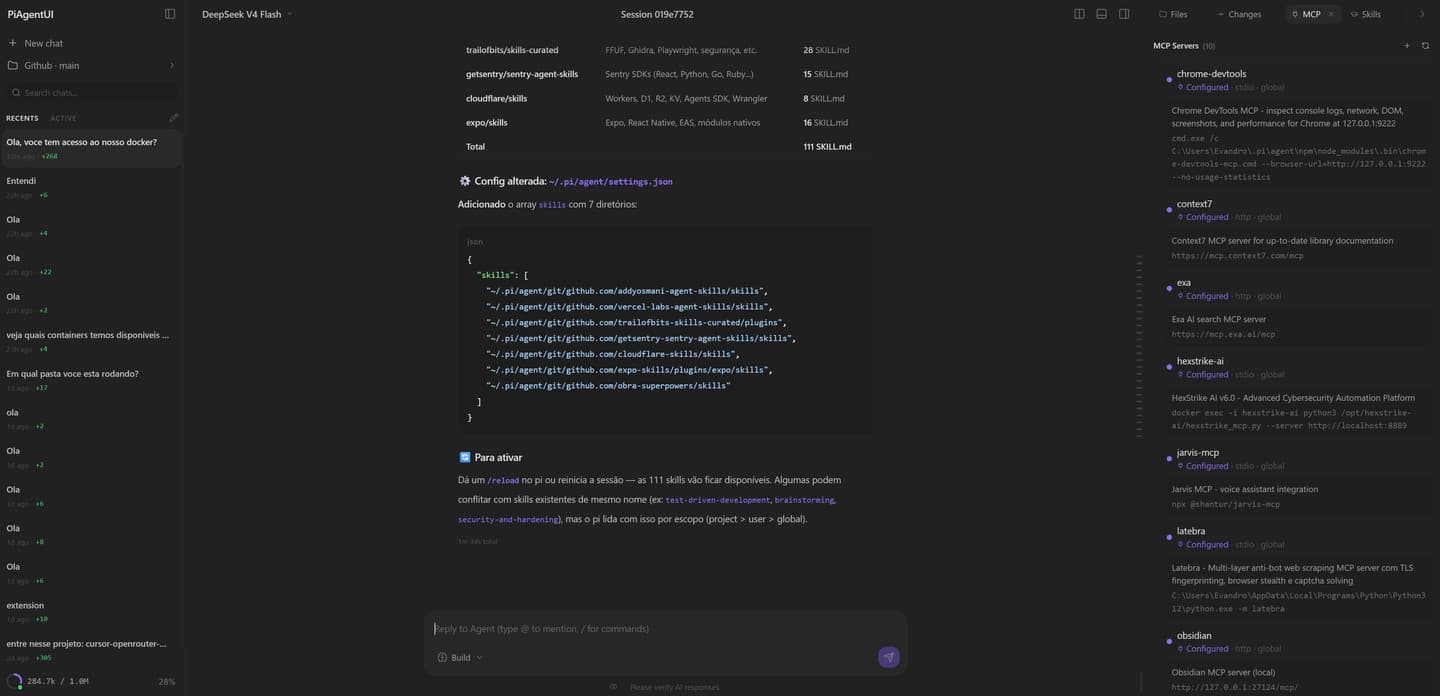Select the ACTIVE chat filter
This screenshot has width=1440, height=696.
(63, 118)
